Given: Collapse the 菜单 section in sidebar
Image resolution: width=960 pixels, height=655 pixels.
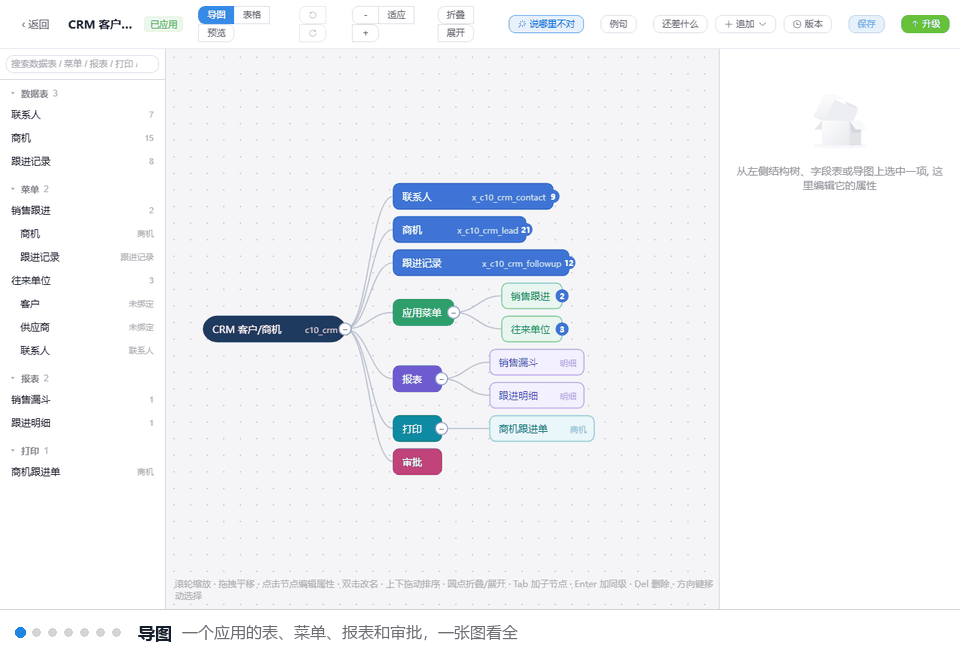Looking at the screenshot, I should click(13, 189).
